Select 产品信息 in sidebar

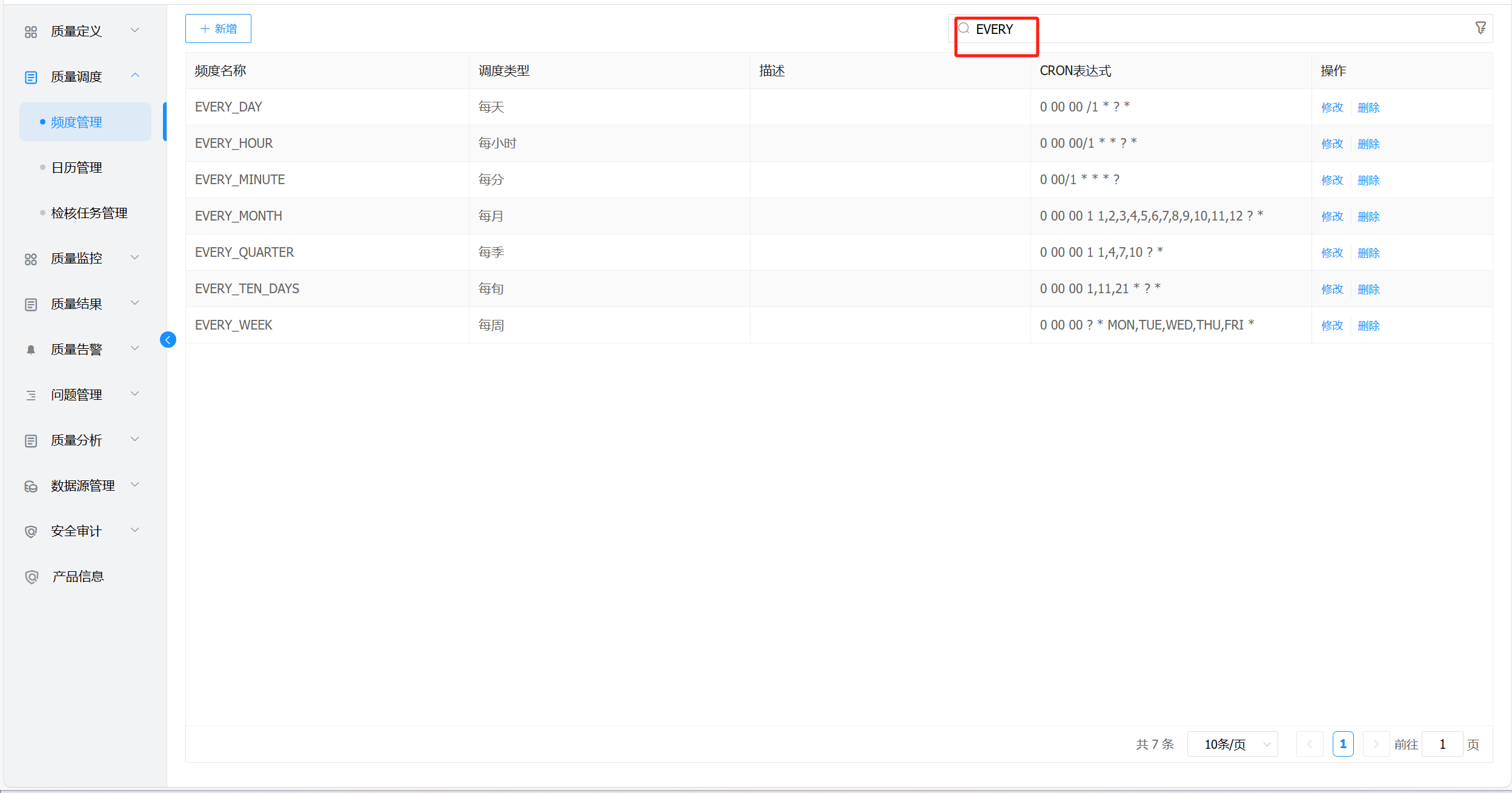[x=78, y=577]
